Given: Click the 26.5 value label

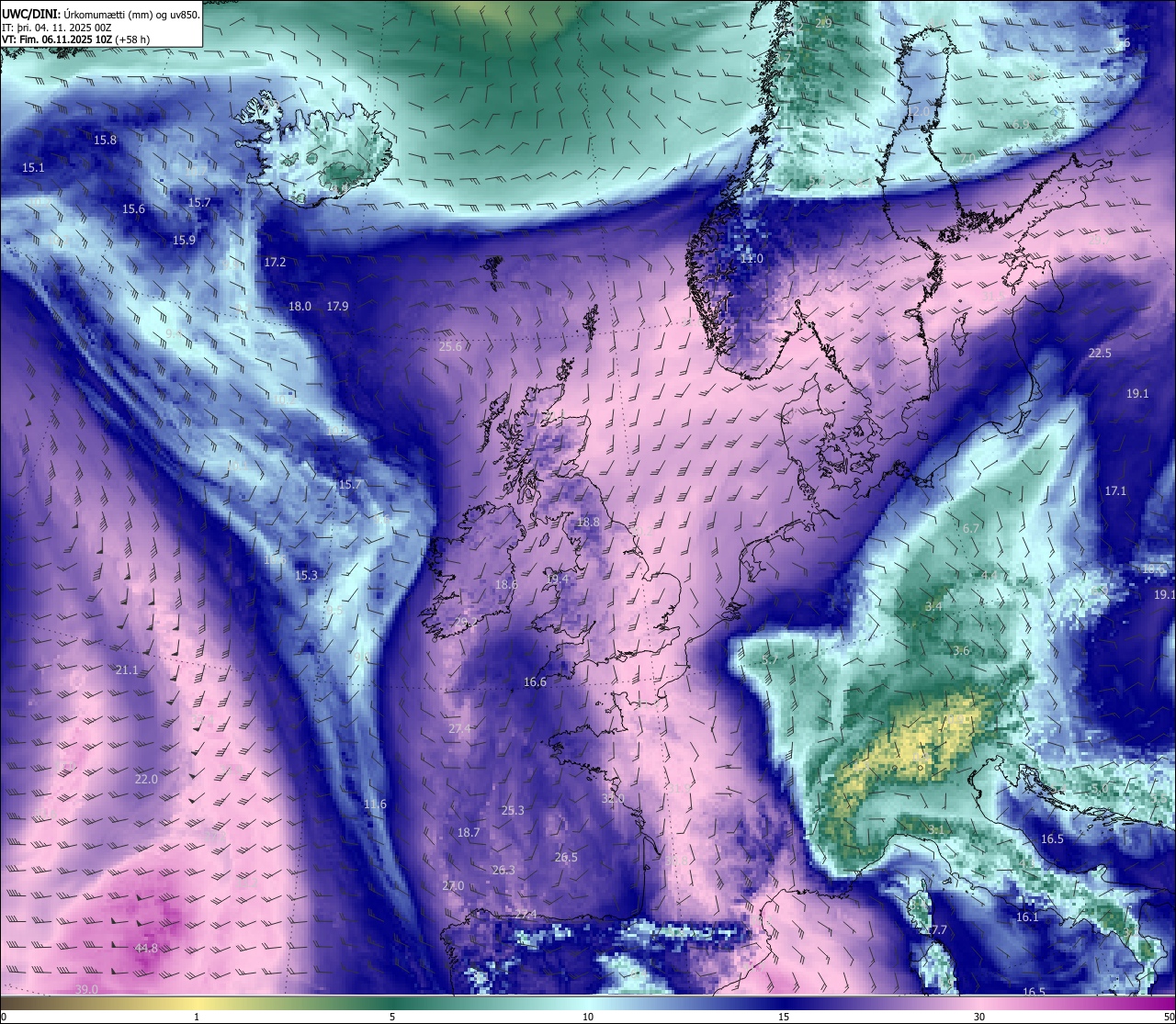Looking at the screenshot, I should 566,858.
